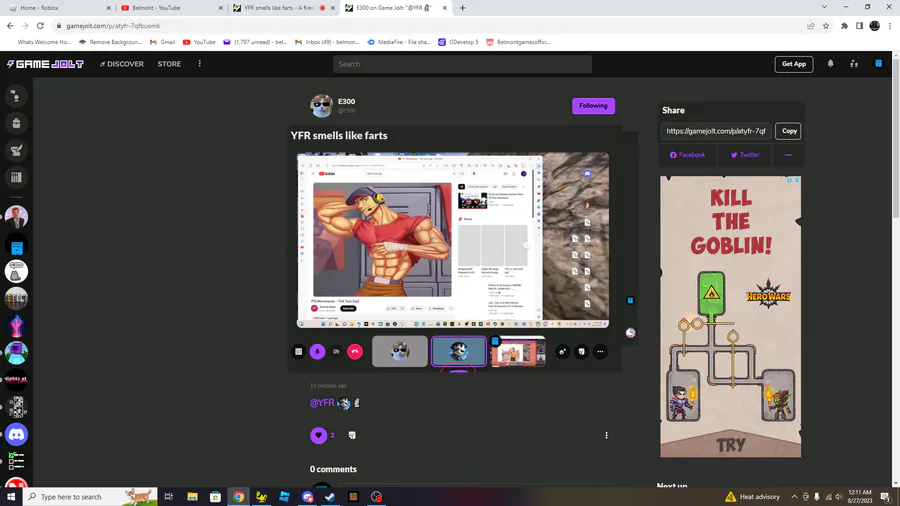Open the pink glowing community avatar in sidebar
The height and width of the screenshot is (506, 900).
(x=16, y=325)
